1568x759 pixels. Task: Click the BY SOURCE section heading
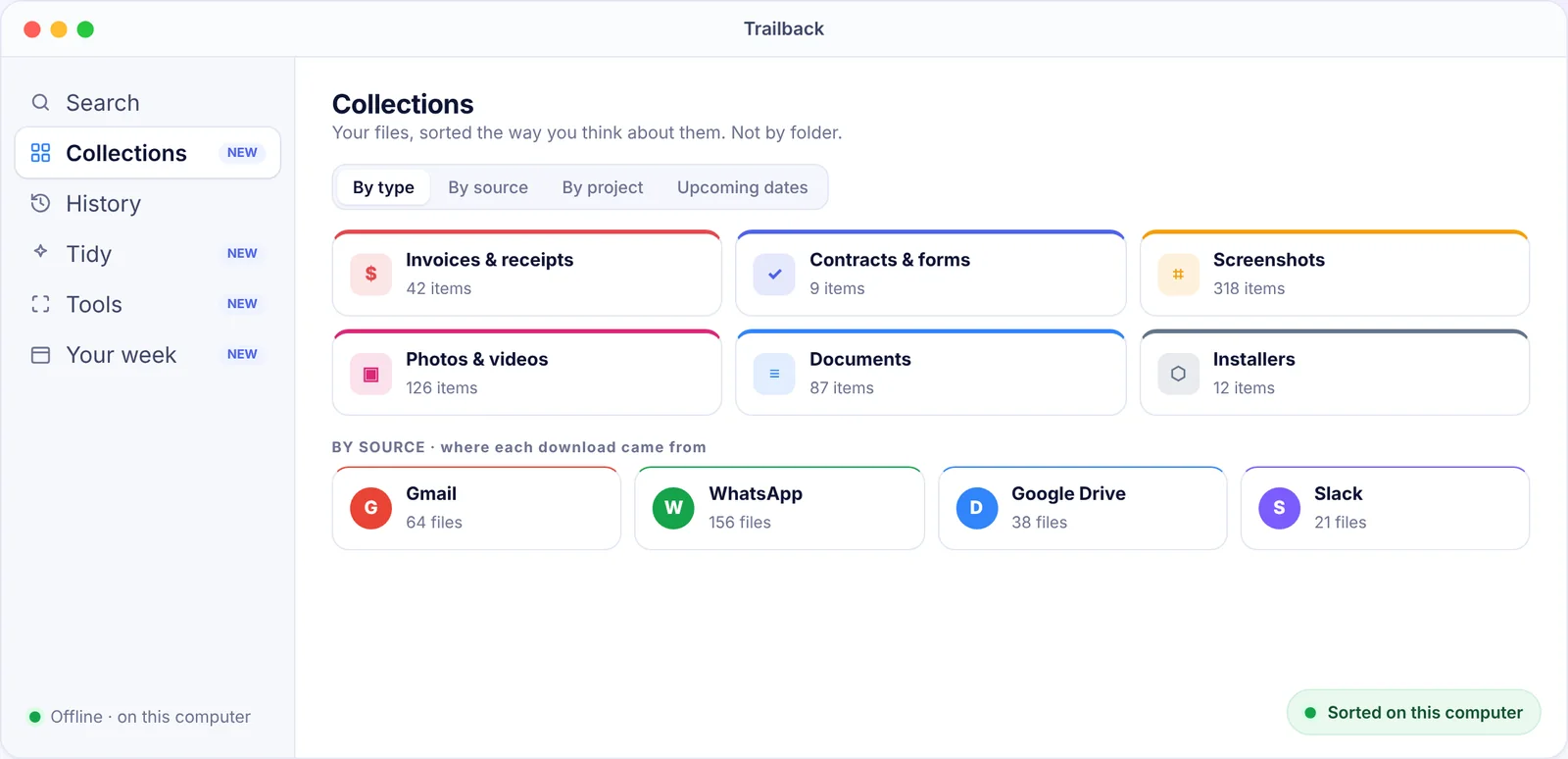518,447
